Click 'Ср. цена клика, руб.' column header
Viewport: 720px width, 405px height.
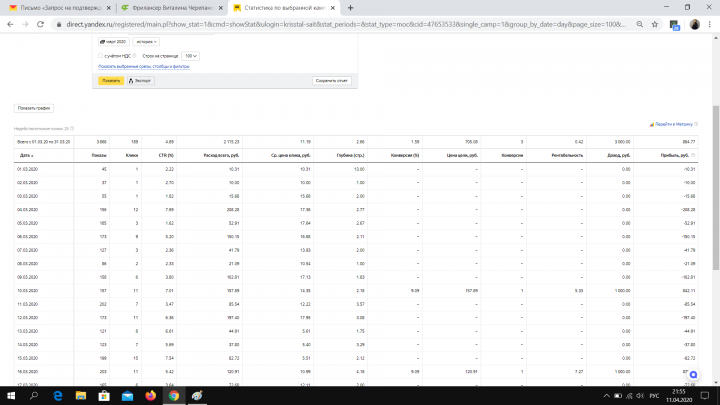point(291,156)
